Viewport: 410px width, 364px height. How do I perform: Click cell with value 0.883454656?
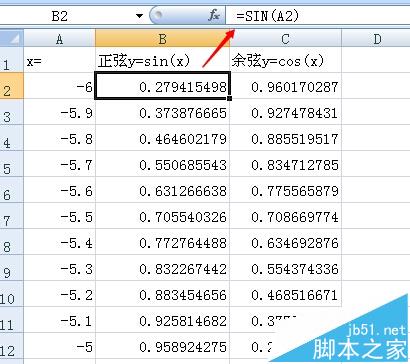[162, 294]
